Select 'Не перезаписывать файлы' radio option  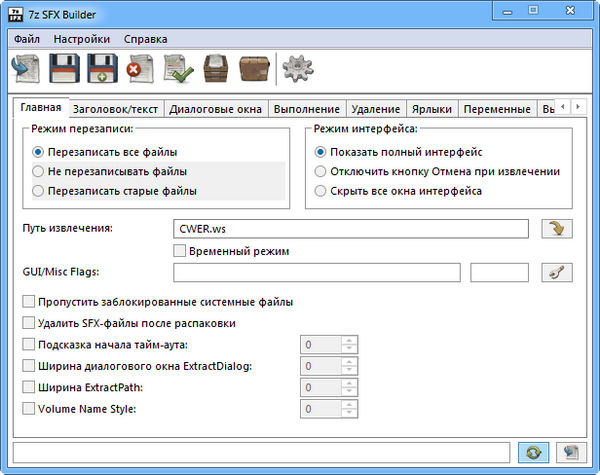click(109, 171)
